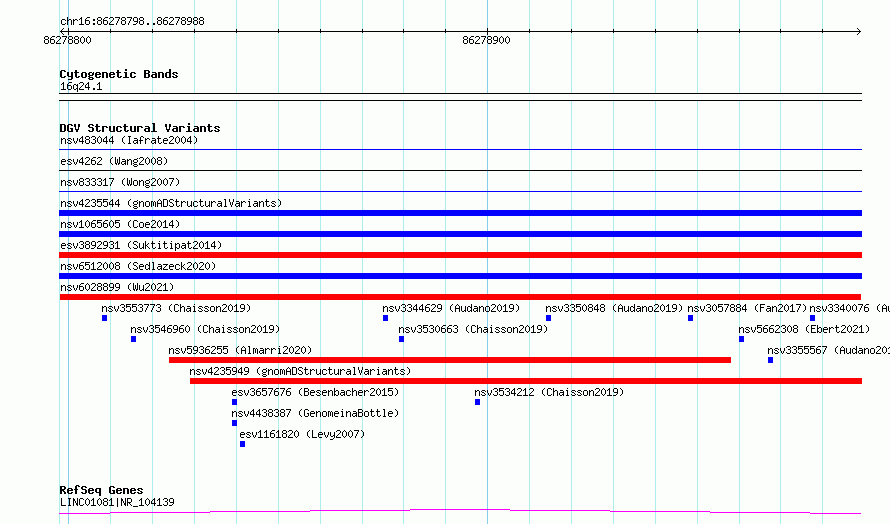Select nsv6512008 (Sedlazeck2020) label
Viewport: 890px width, 524px height.
[x=138, y=266]
